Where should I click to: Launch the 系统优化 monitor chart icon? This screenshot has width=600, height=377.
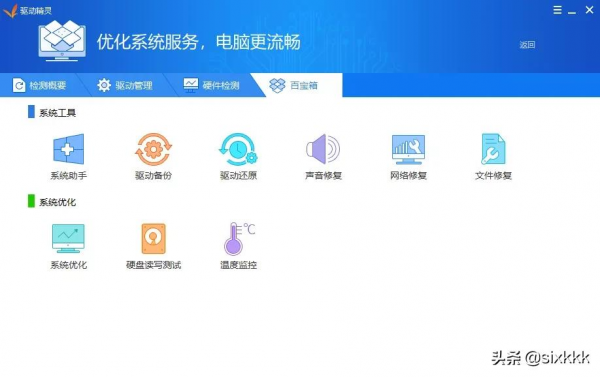tap(68, 238)
